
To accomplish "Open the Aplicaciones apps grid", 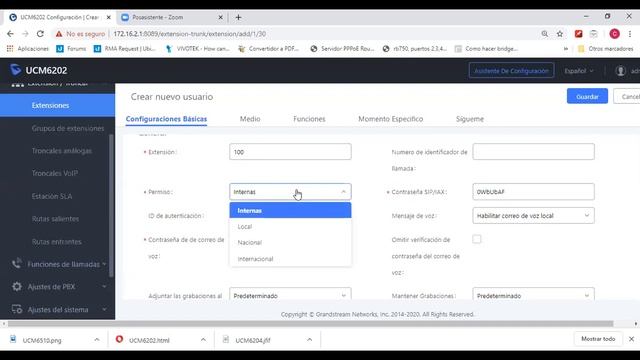I will click(27, 49).
